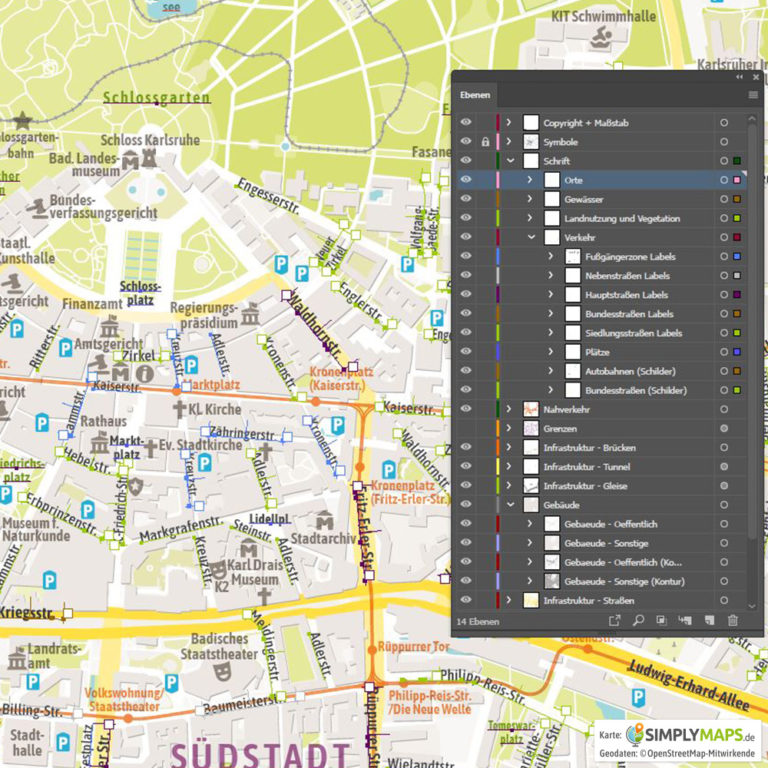768x768 pixels.
Task: Expand the Symbole layer
Action: (509, 142)
